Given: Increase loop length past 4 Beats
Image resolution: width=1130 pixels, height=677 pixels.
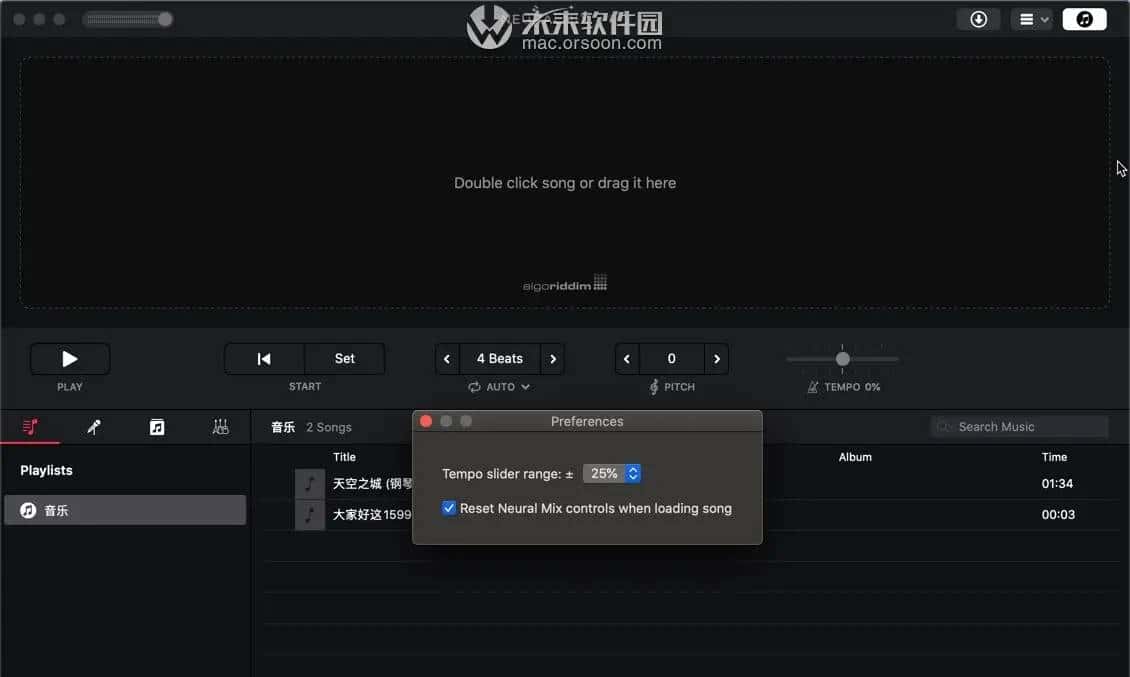Looking at the screenshot, I should coord(553,359).
